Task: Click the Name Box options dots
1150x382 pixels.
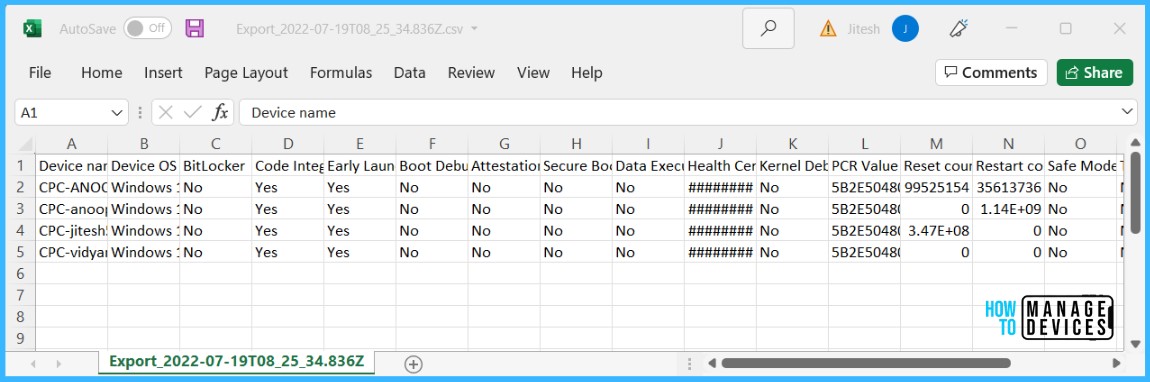Action: [x=139, y=113]
